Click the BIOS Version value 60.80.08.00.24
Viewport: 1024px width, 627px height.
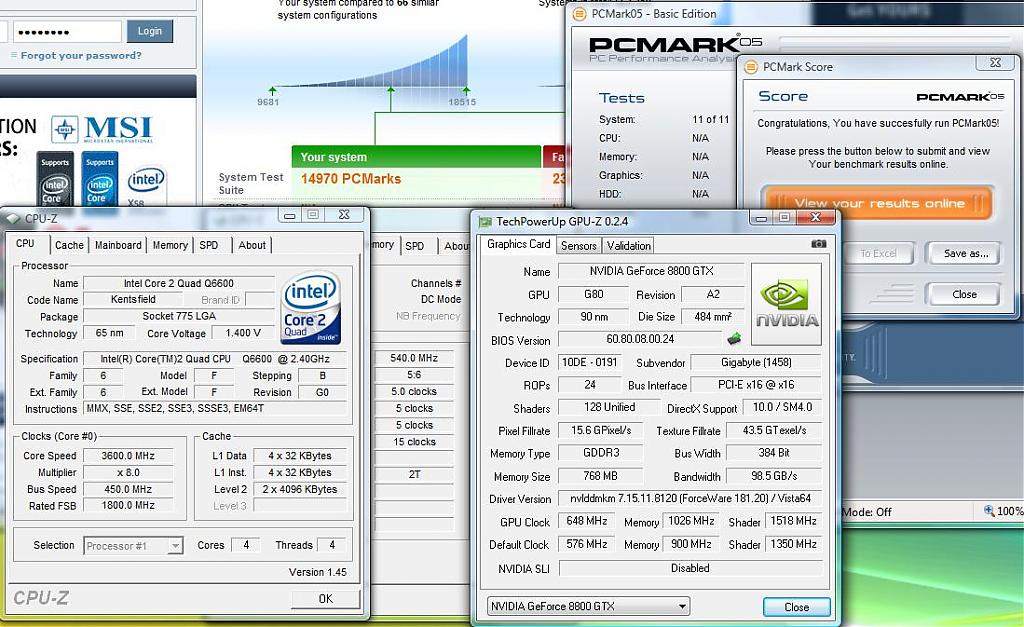click(640, 339)
